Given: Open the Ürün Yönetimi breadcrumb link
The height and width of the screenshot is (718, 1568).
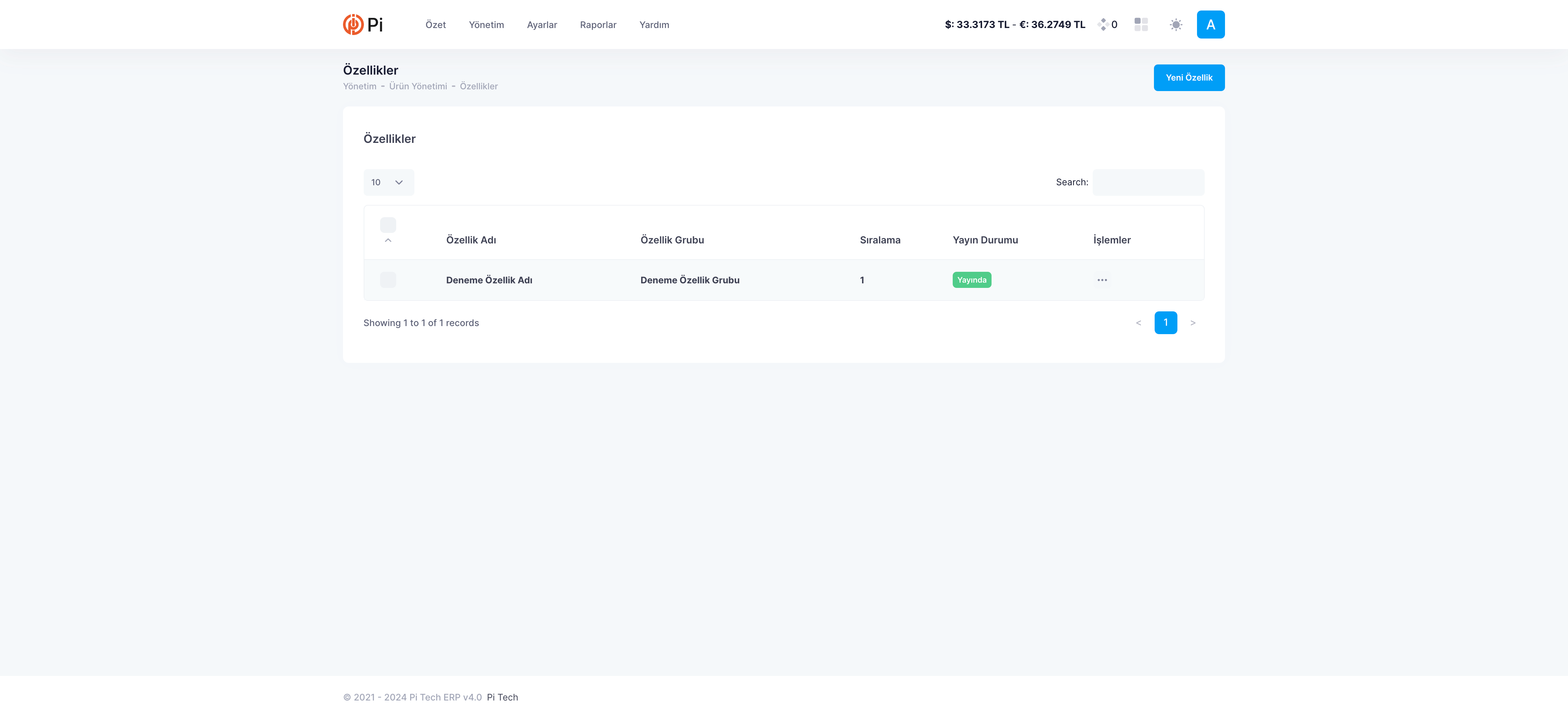Looking at the screenshot, I should (x=418, y=87).
